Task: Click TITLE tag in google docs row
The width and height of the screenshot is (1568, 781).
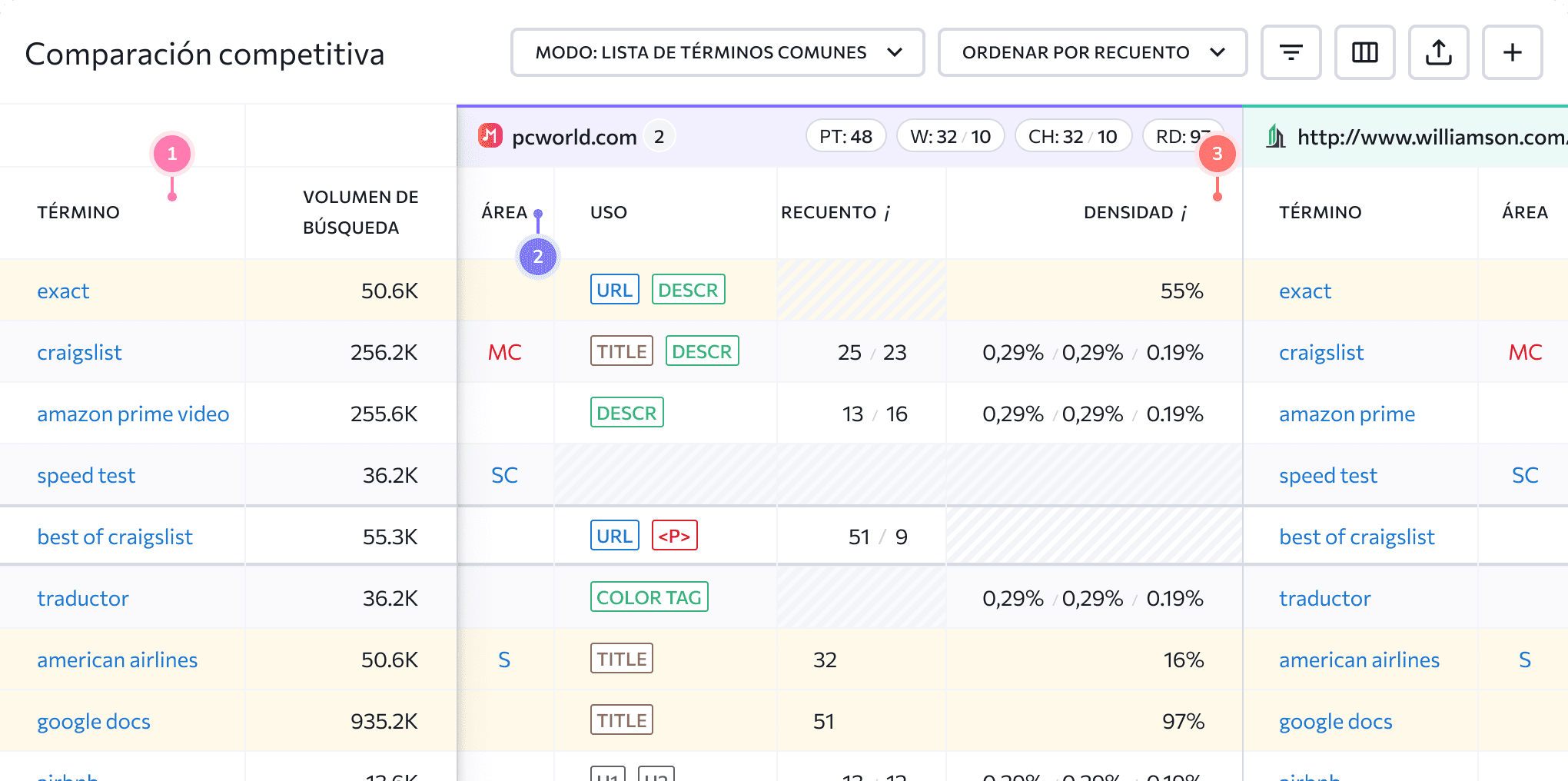Action: click(x=622, y=720)
